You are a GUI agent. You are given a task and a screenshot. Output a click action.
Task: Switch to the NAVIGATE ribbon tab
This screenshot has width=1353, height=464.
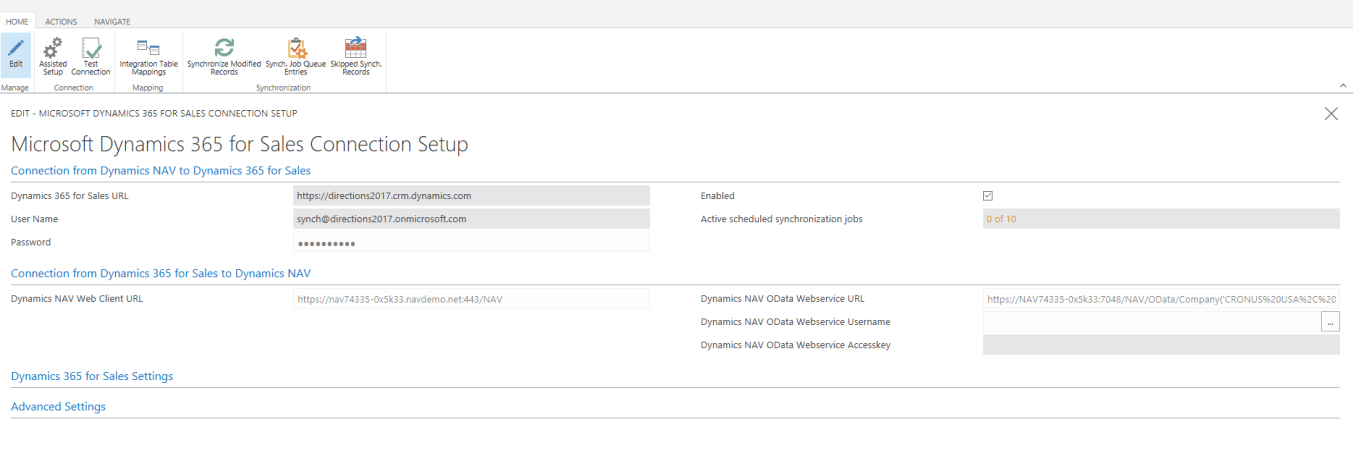coord(111,21)
